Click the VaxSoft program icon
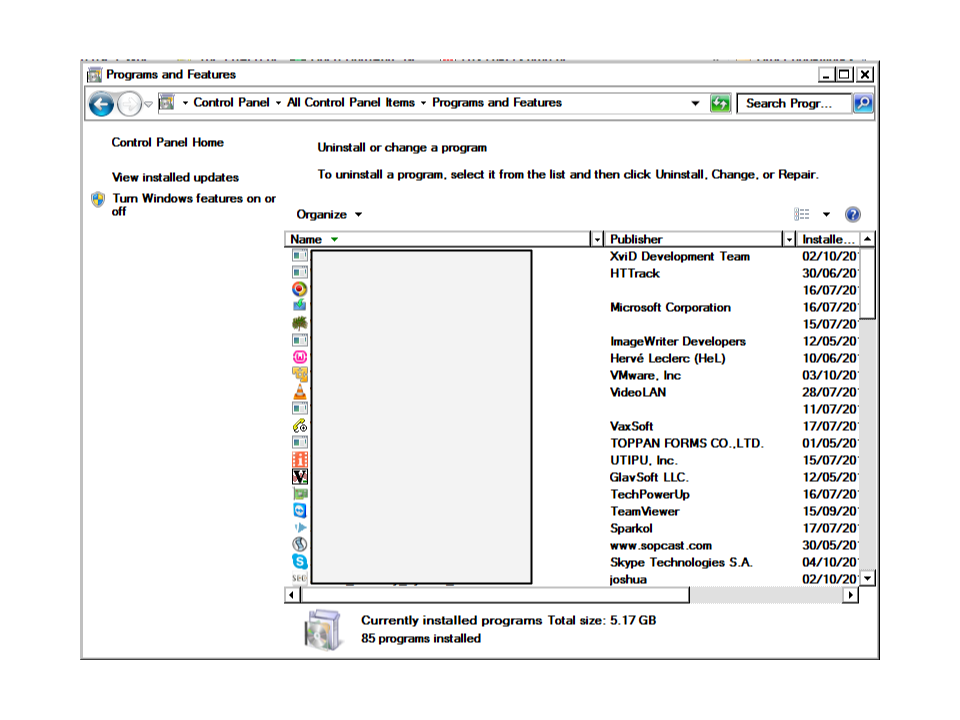Screen dimensions: 960x720 299,426
